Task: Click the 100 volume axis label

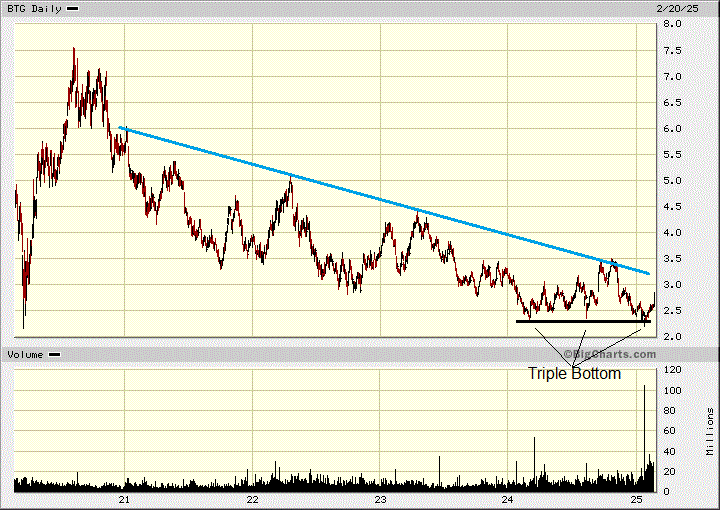Action: pos(673,391)
